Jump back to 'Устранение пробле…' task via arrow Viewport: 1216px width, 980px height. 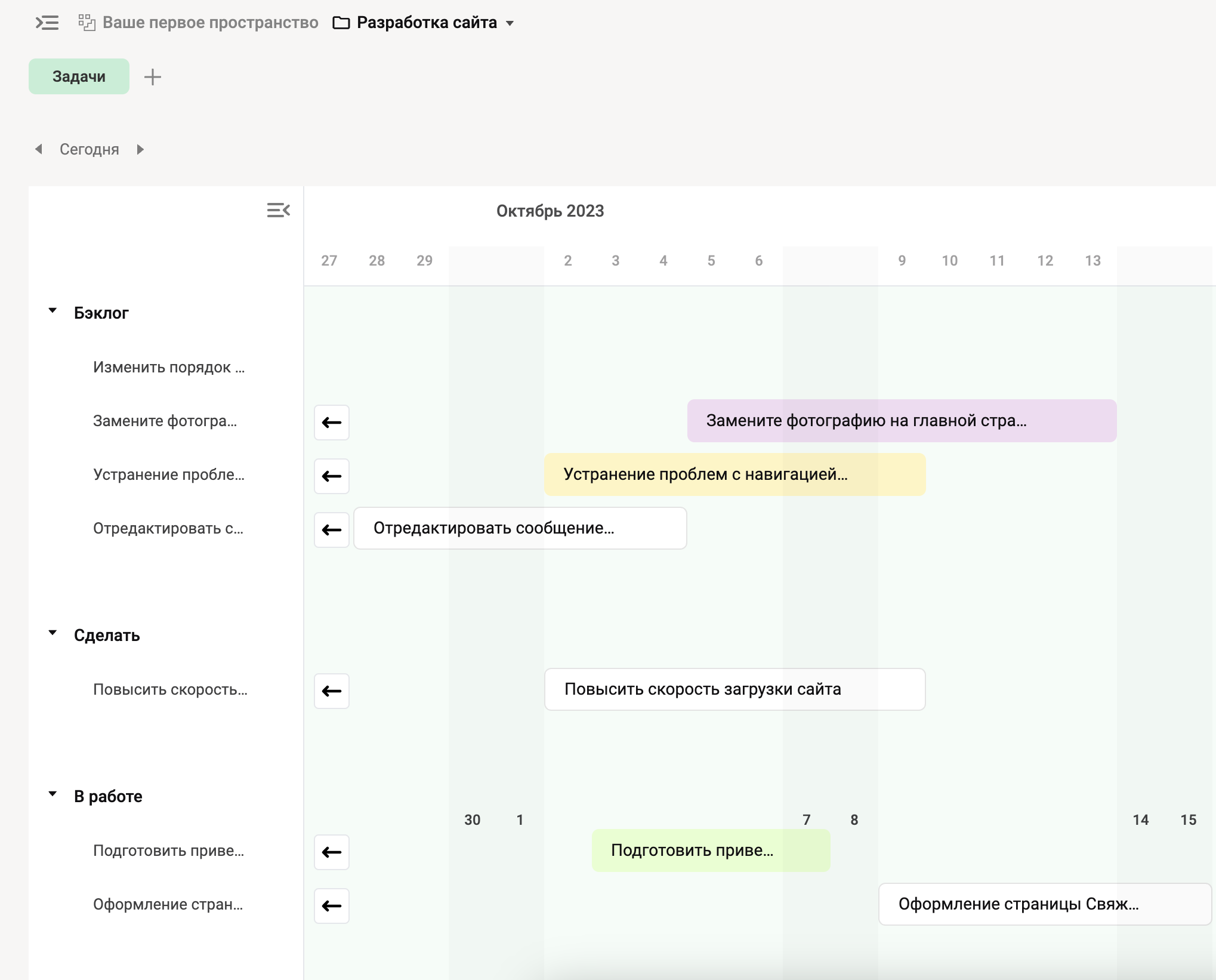332,476
